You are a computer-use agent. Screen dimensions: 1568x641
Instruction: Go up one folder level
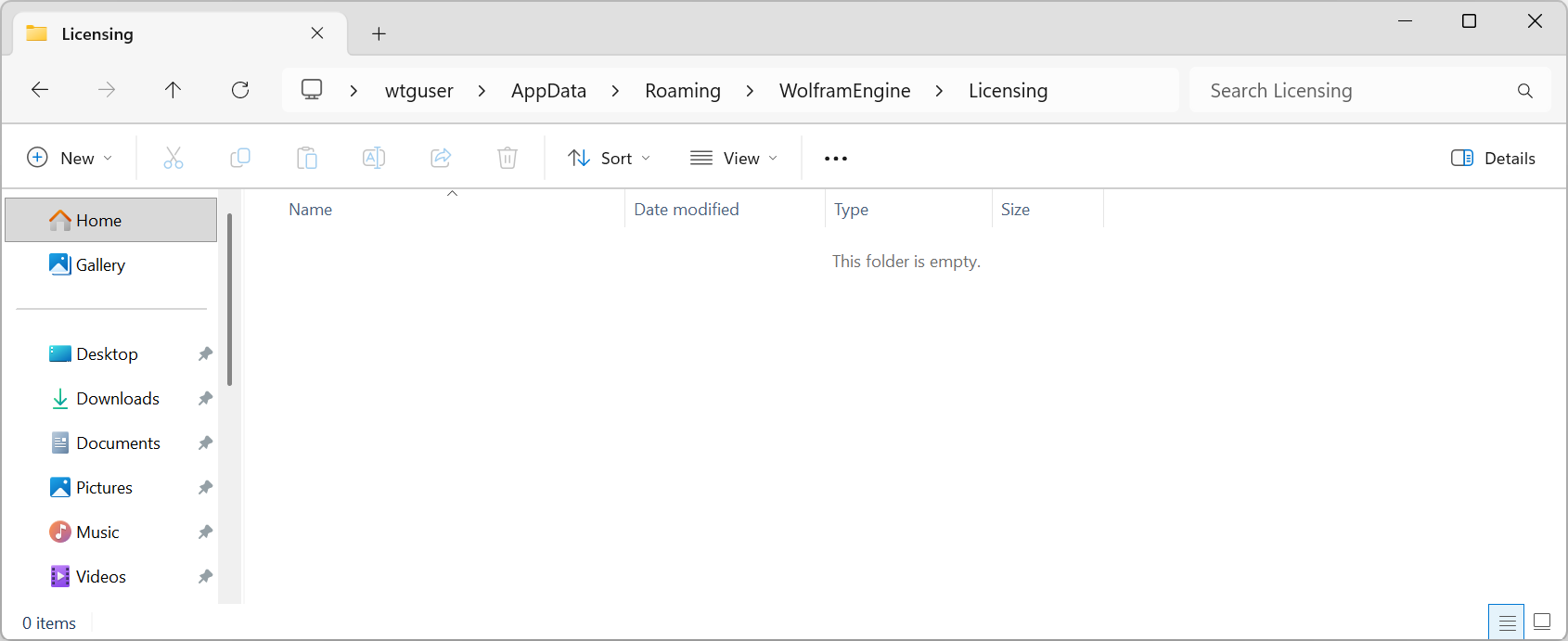tap(173, 90)
